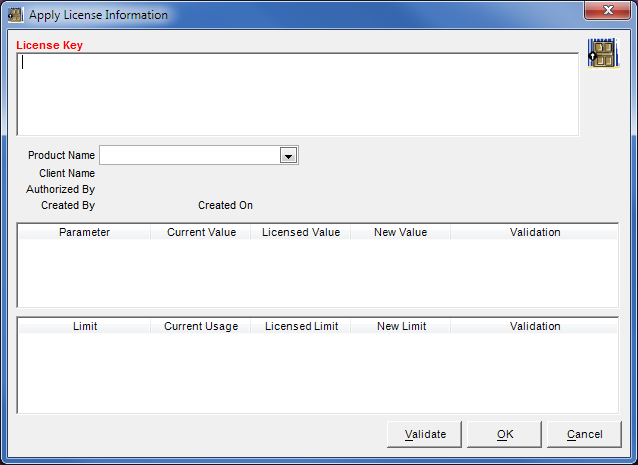638x465 pixels.
Task: Click inside the License Key text area
Action: pyautogui.click(x=297, y=94)
